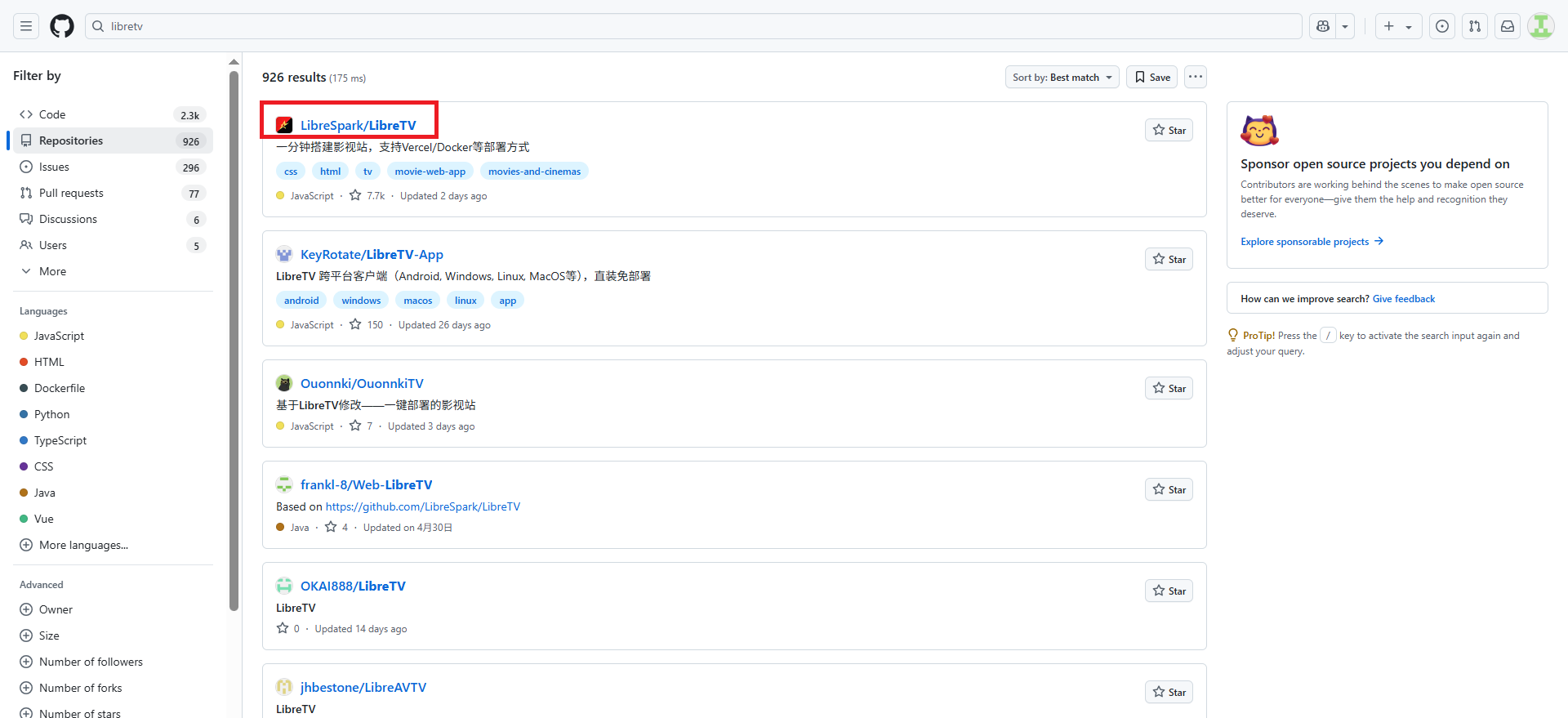Expand the More filter options

(x=52, y=271)
